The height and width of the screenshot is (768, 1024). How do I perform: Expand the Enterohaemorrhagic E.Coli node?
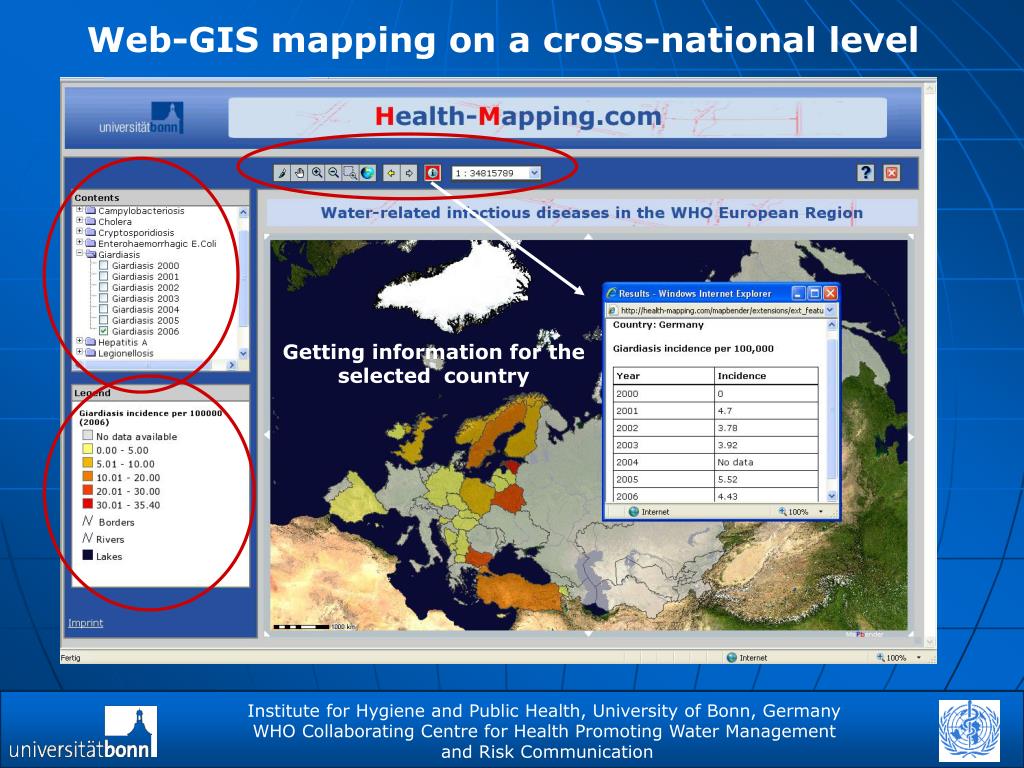80,243
